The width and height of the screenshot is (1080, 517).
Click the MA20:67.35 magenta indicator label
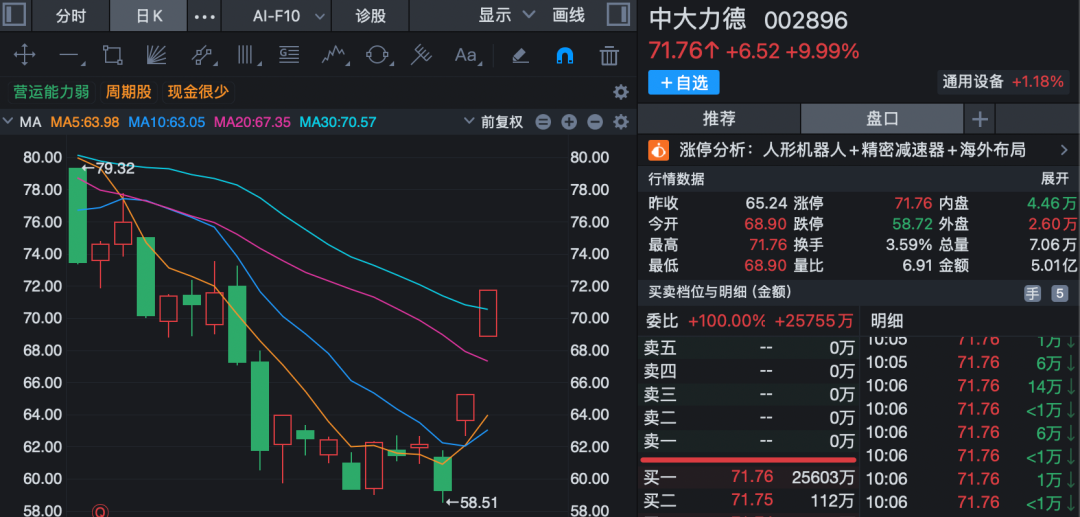(252, 123)
